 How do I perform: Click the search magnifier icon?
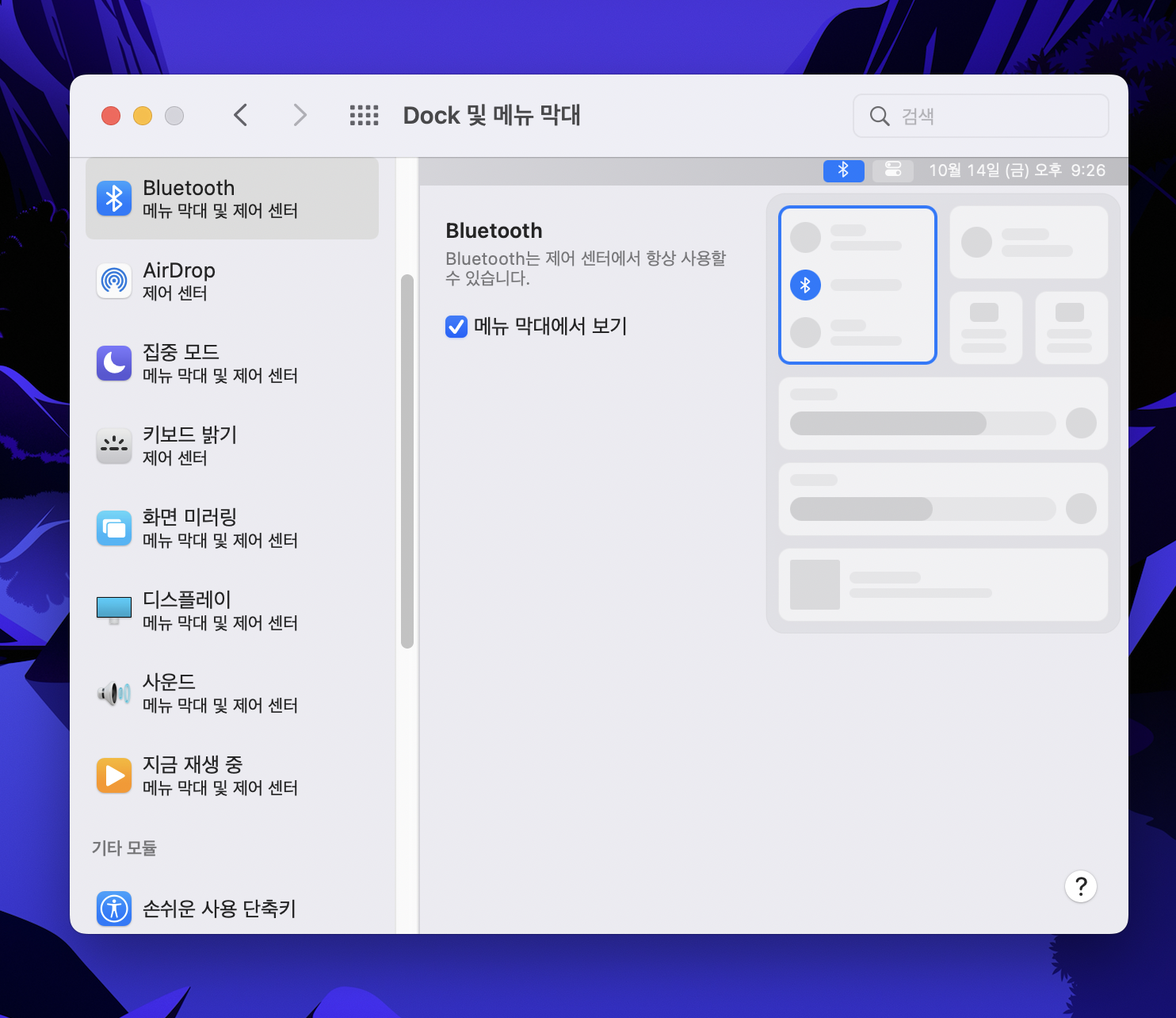(880, 117)
